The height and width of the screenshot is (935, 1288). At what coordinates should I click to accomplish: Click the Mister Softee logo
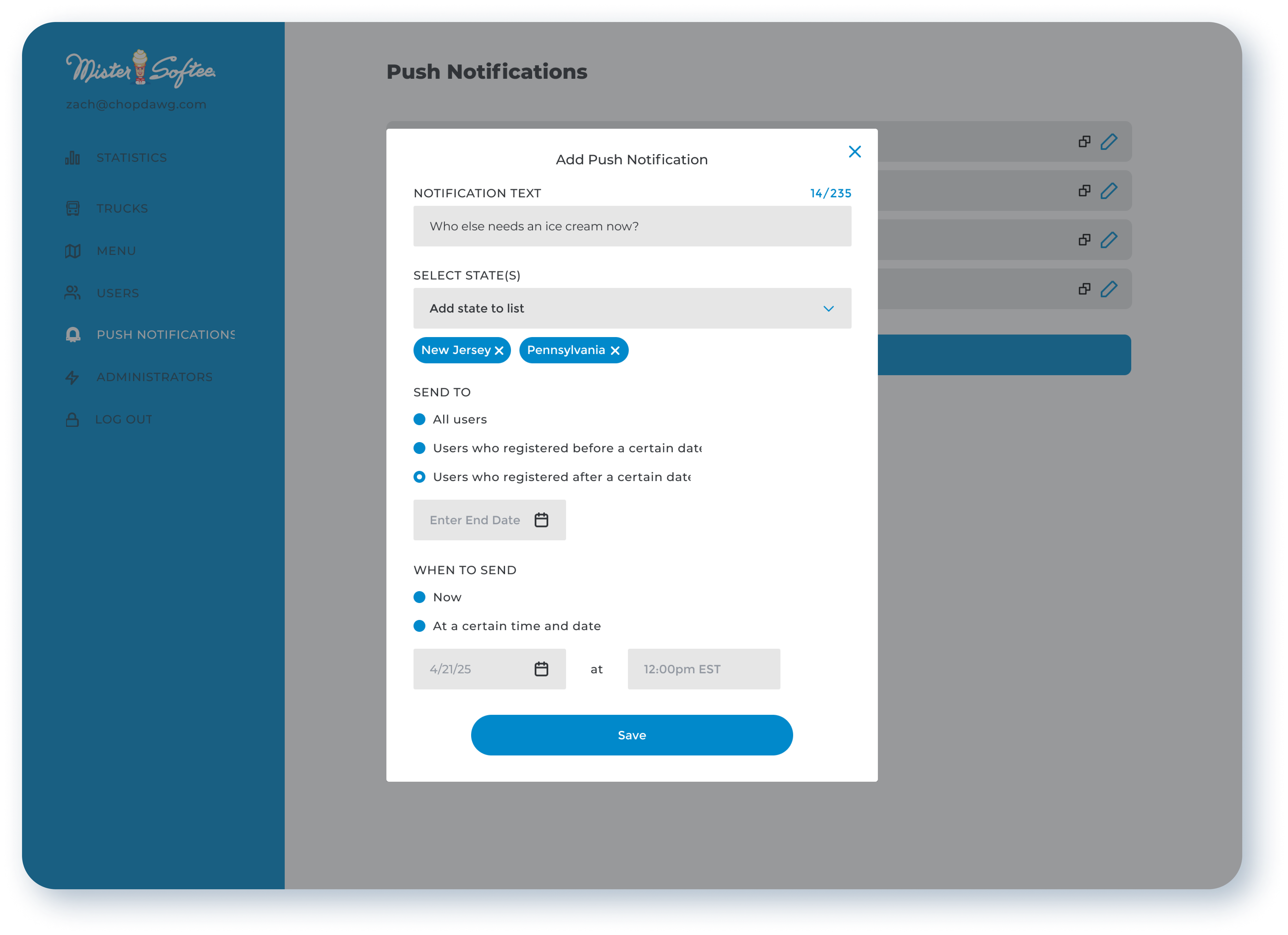[x=141, y=69]
